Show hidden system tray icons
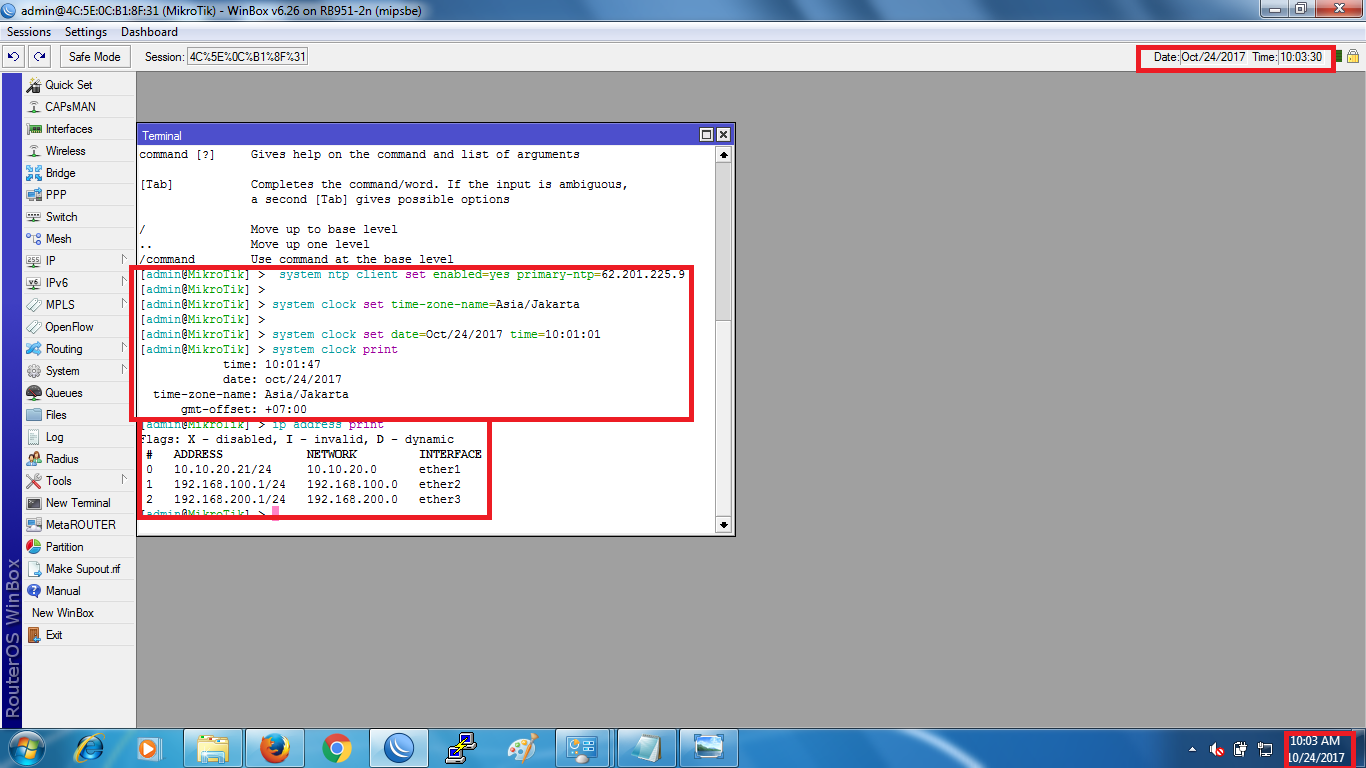Image resolution: width=1366 pixels, height=768 pixels. 1192,749
